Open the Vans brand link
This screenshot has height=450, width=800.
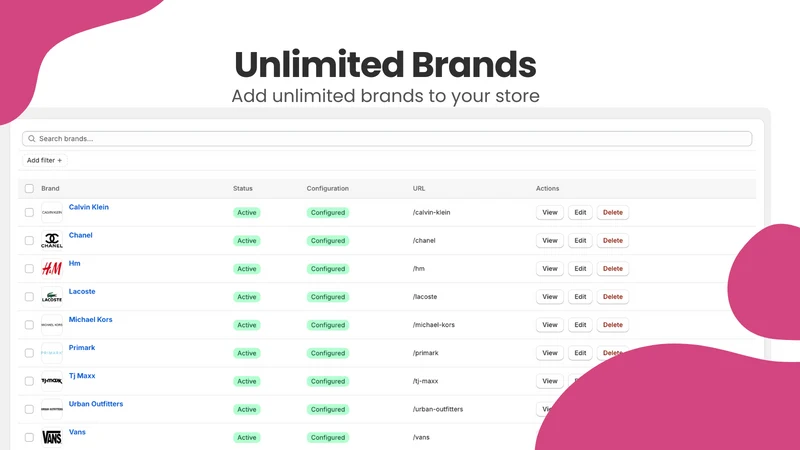77,432
